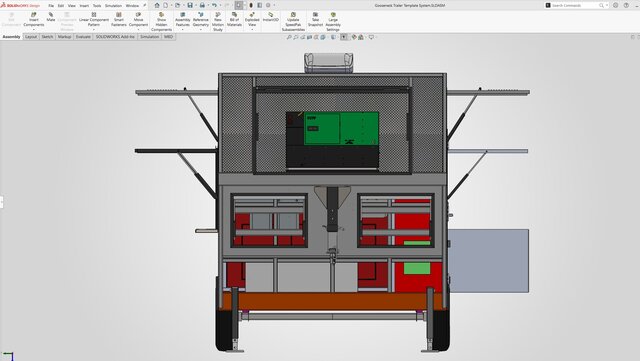The width and height of the screenshot is (640, 361).
Task: Open Reference Geometry tool
Action: coord(200,19)
